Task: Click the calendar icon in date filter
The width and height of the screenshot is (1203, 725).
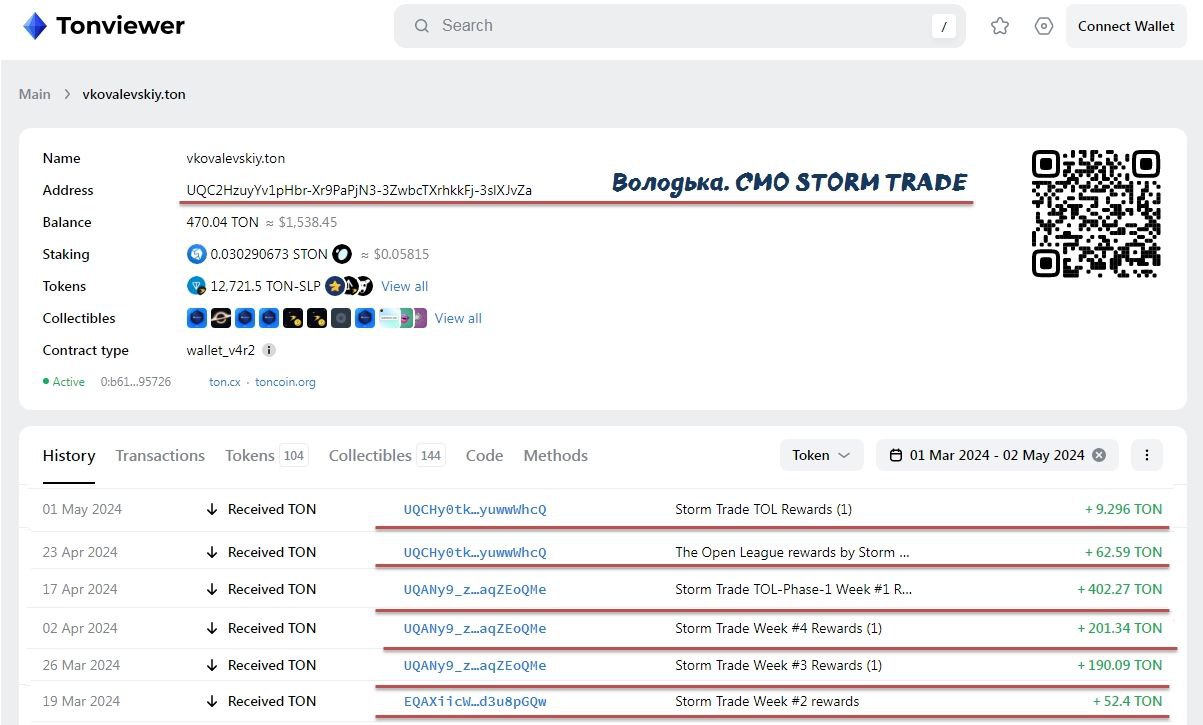Action: [x=894, y=455]
